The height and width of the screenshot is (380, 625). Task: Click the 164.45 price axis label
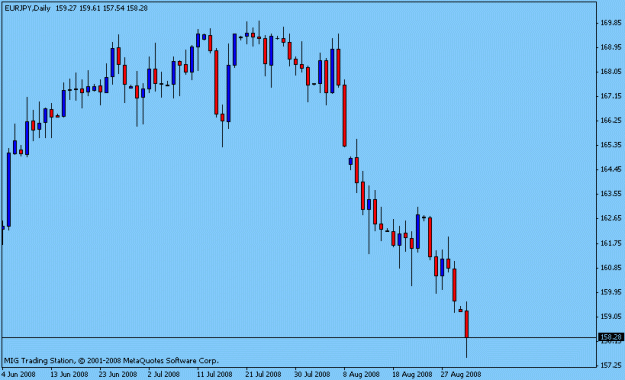(611, 169)
